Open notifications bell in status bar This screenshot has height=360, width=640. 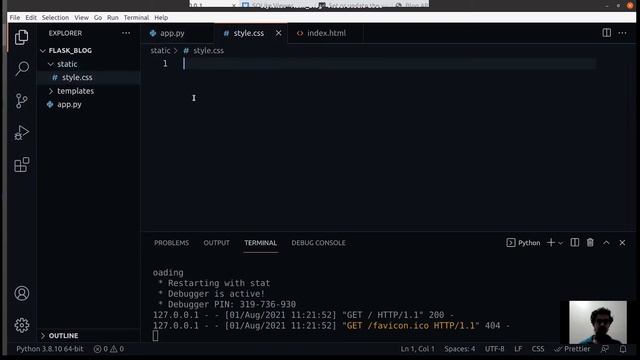623,349
